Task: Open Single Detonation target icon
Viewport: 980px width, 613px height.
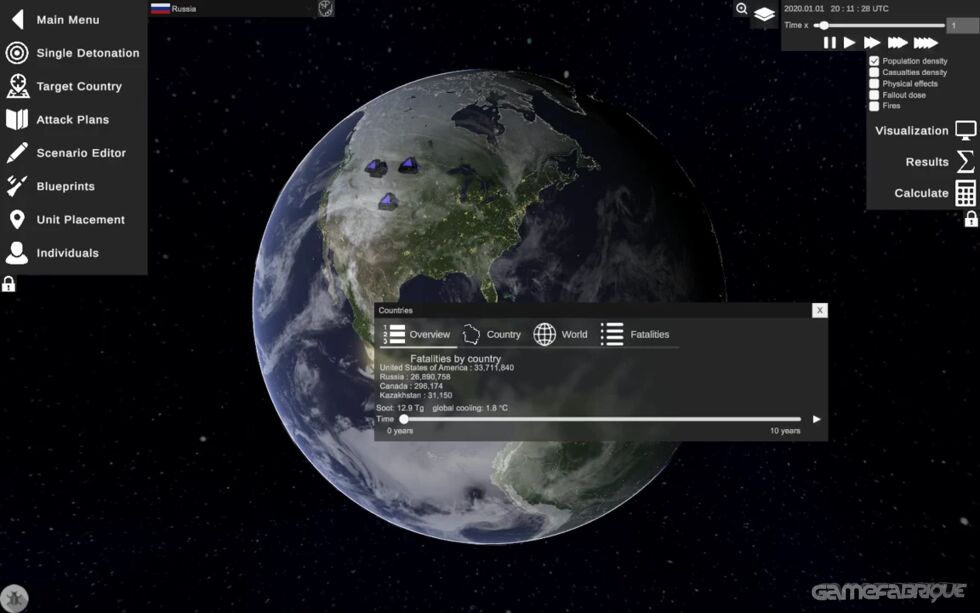Action: 17,52
